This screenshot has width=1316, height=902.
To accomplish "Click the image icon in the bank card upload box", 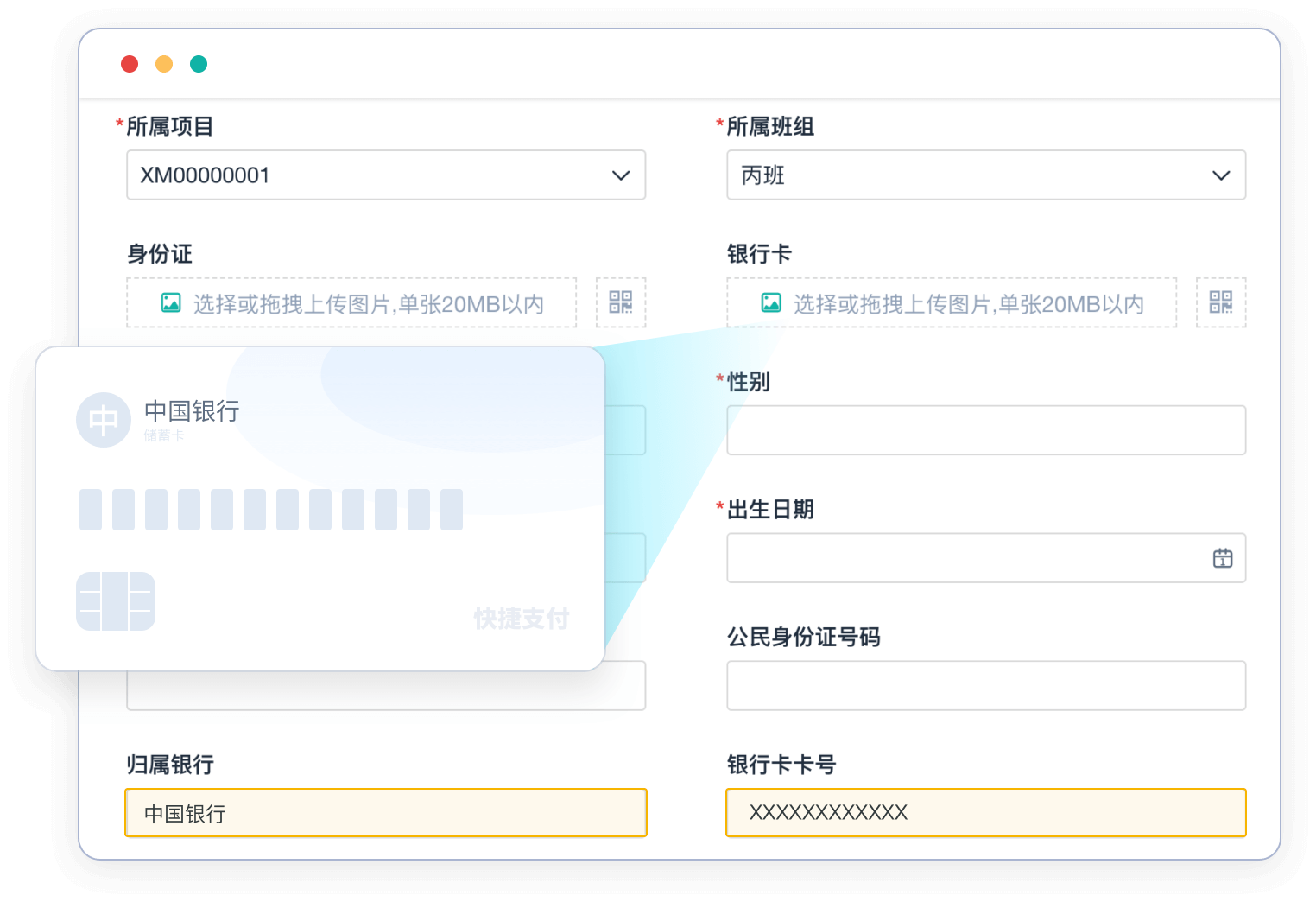I will pyautogui.click(x=771, y=302).
